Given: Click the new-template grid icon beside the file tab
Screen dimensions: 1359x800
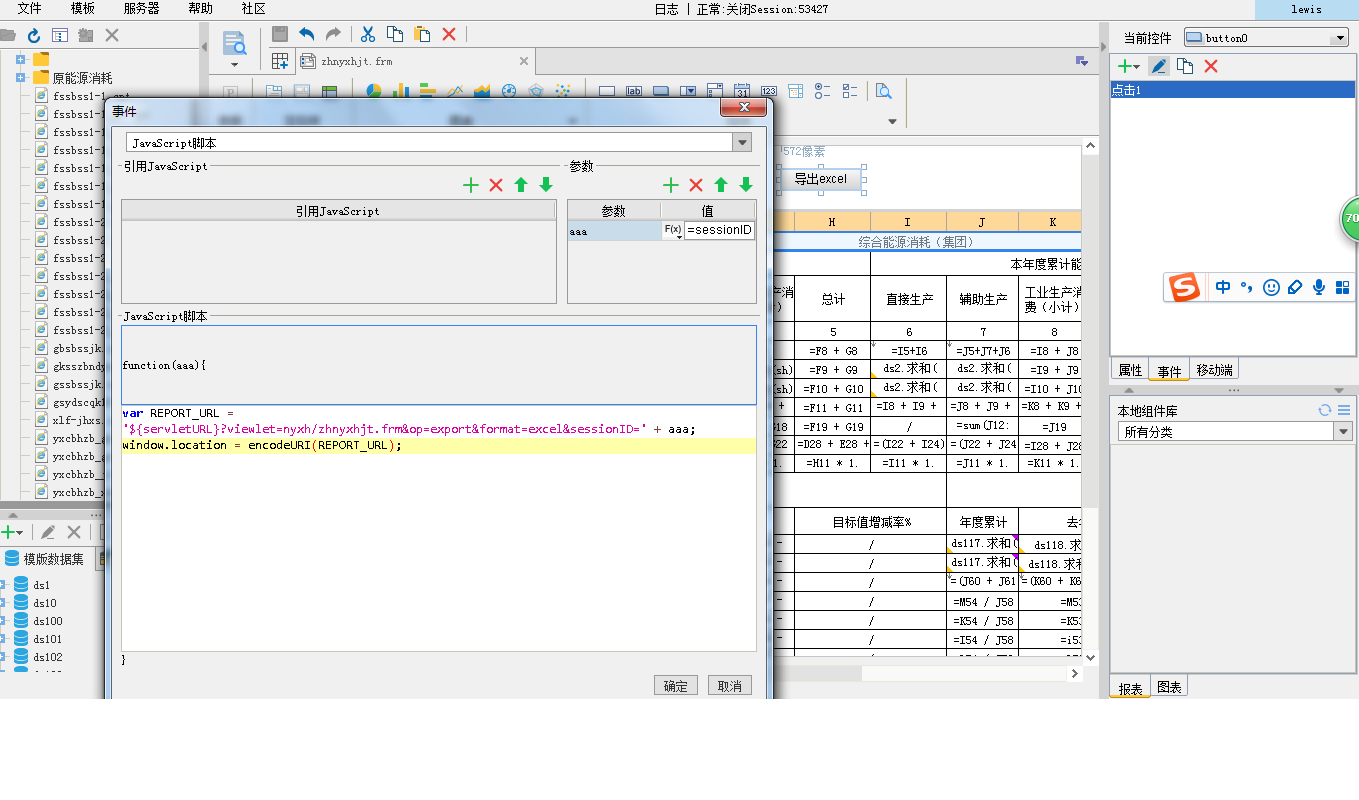Looking at the screenshot, I should (x=280, y=61).
